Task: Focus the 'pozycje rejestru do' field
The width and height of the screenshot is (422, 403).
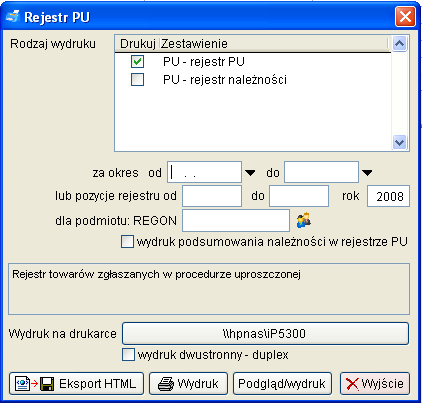Action: pyautogui.click(x=299, y=196)
